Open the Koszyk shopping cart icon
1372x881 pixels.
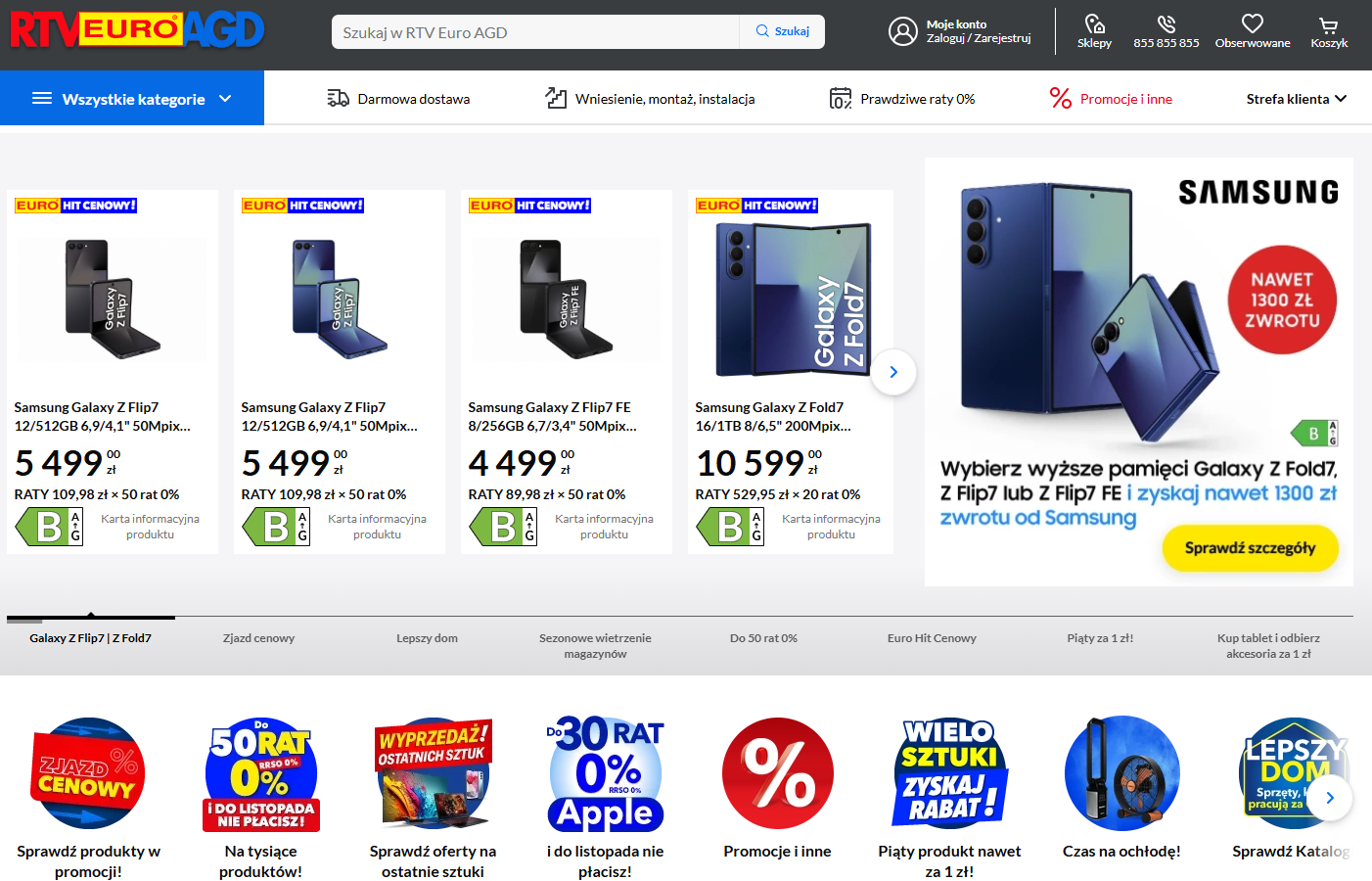click(1329, 25)
